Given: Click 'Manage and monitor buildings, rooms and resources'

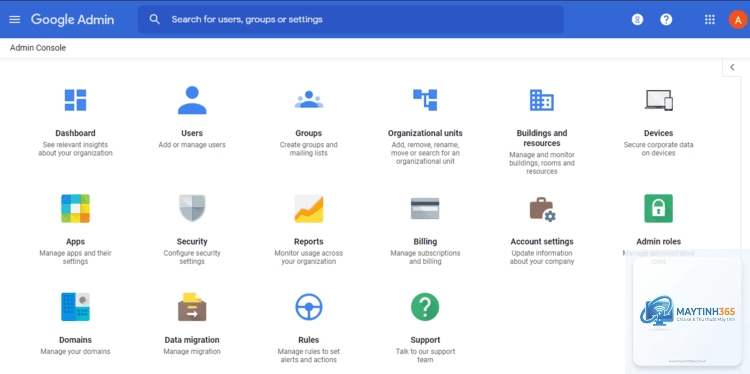Looking at the screenshot, I should [541, 163].
